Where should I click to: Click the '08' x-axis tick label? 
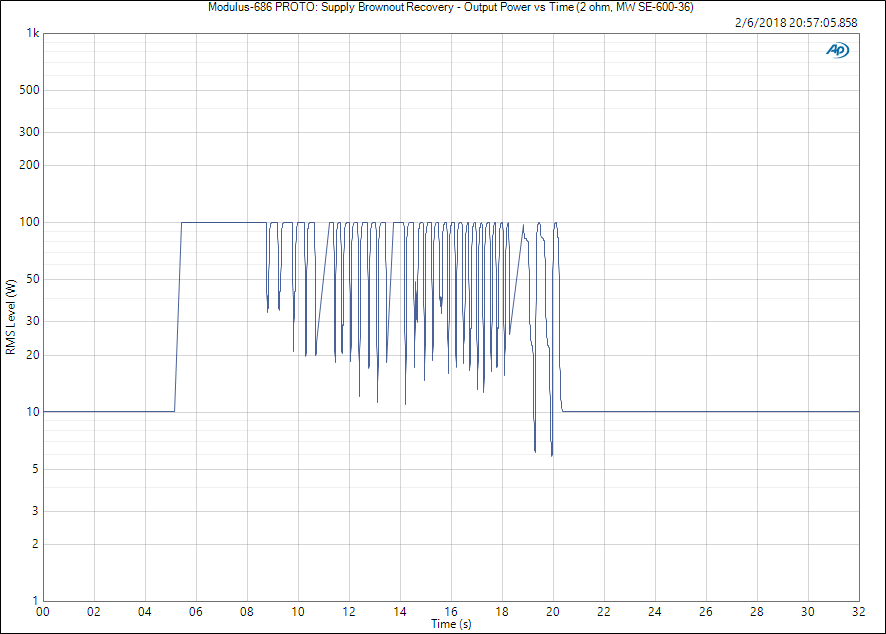click(x=247, y=612)
